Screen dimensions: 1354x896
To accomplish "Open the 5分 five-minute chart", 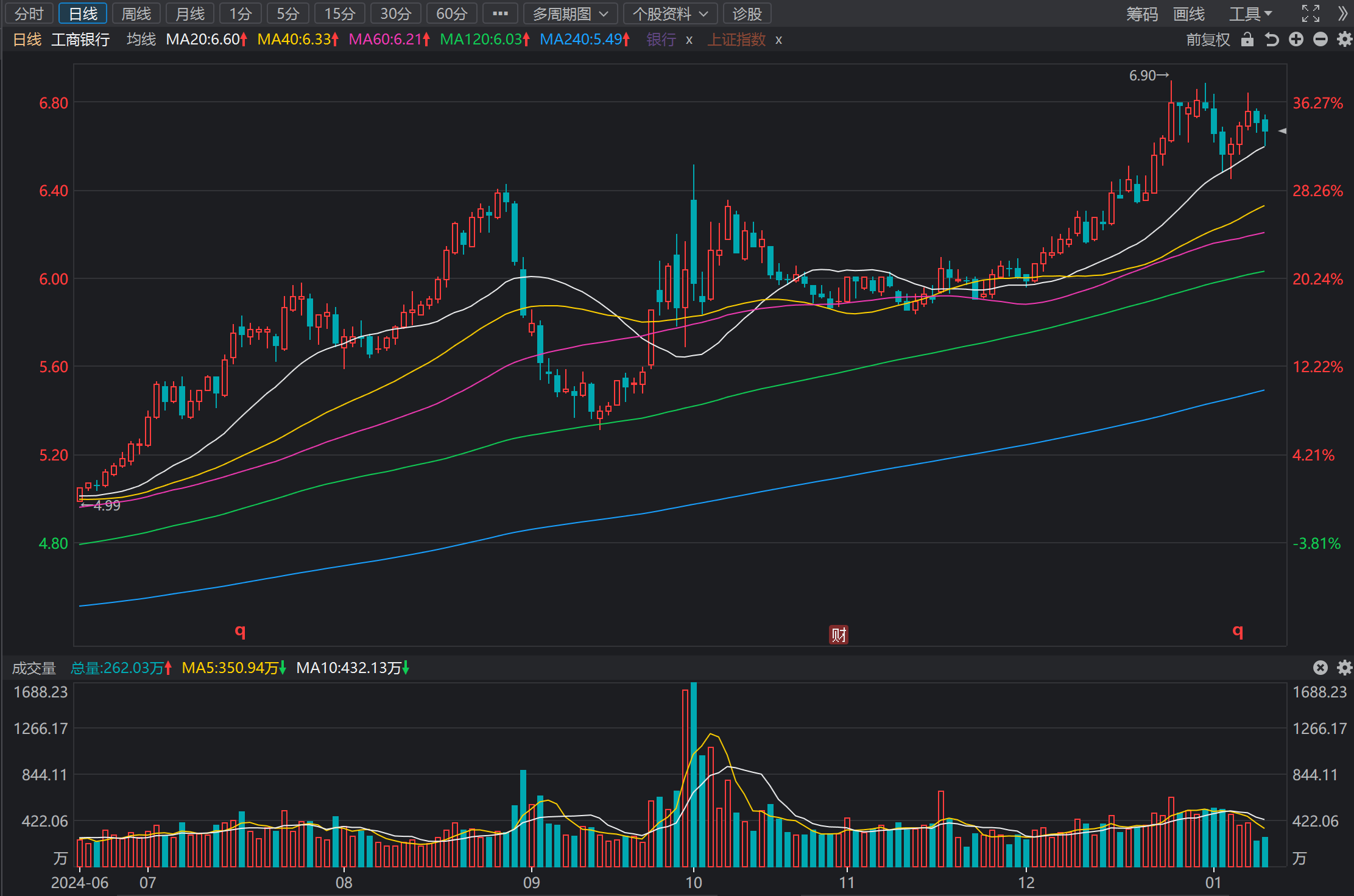I will point(288,13).
